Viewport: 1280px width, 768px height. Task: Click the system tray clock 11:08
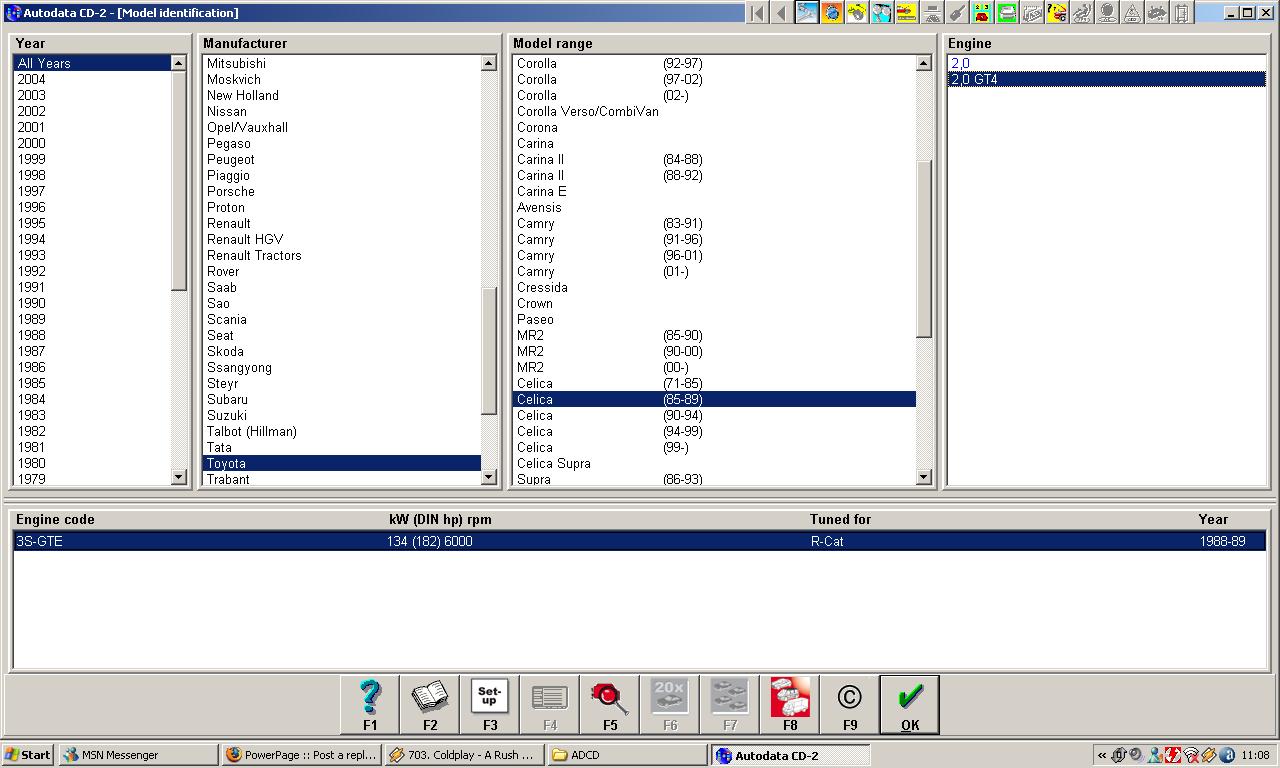click(1255, 755)
